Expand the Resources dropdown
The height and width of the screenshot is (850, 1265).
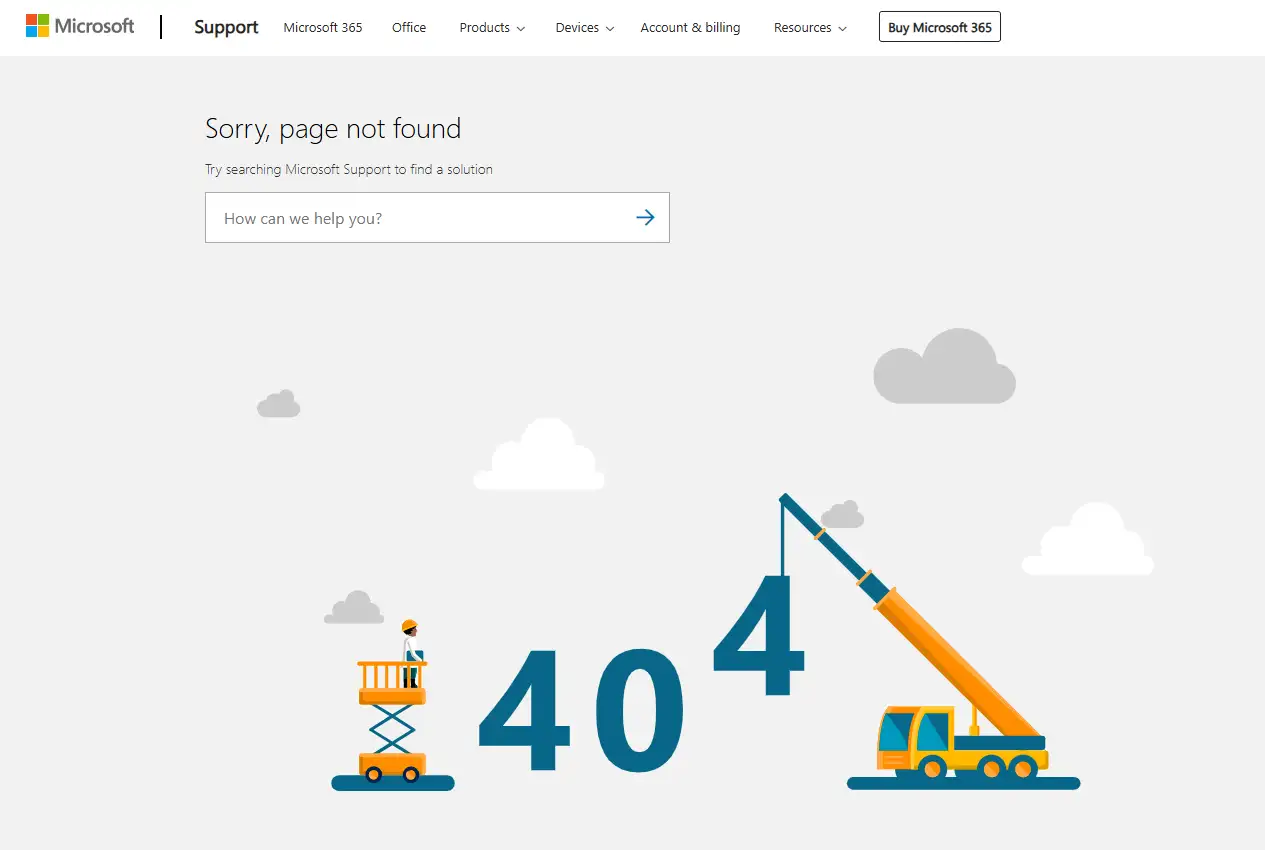[x=810, y=27]
